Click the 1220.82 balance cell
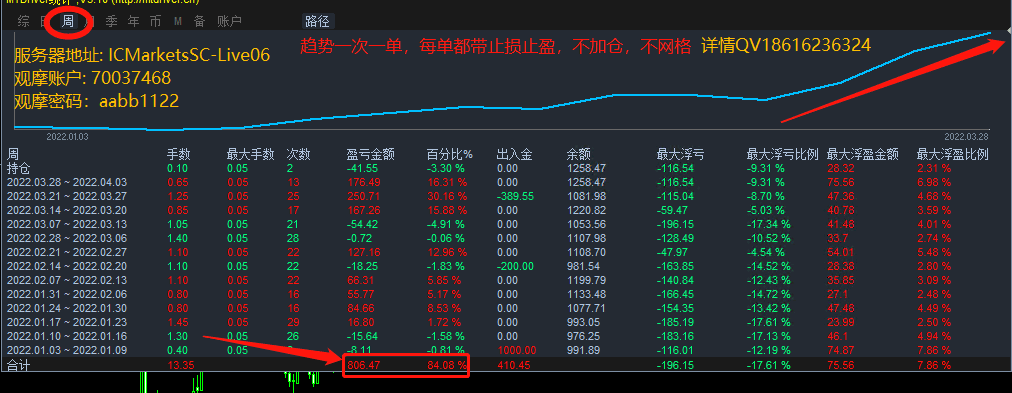The height and width of the screenshot is (393, 1012). click(586, 210)
